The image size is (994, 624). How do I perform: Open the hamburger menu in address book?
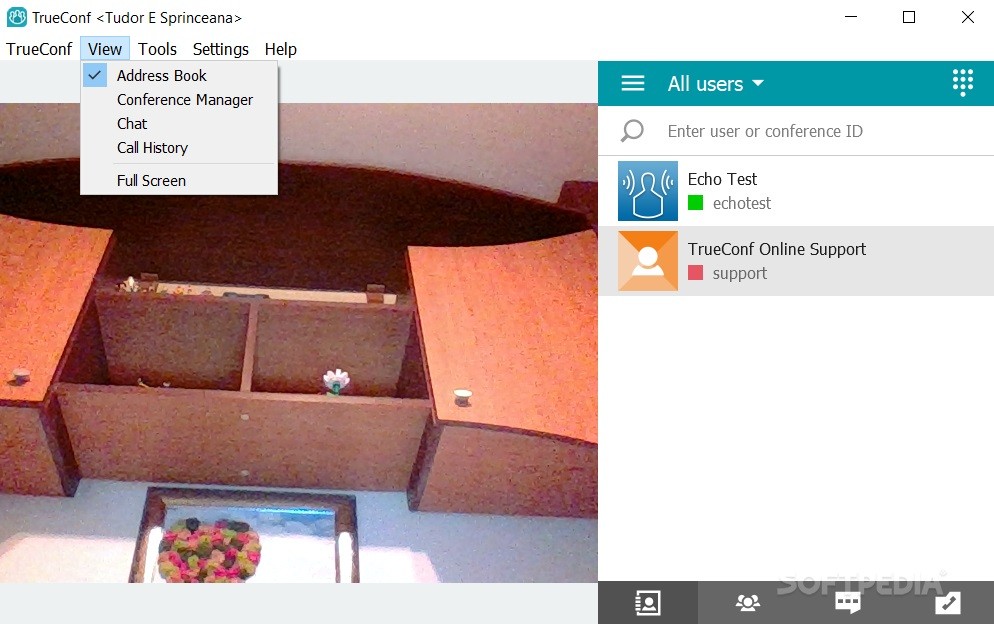[632, 83]
